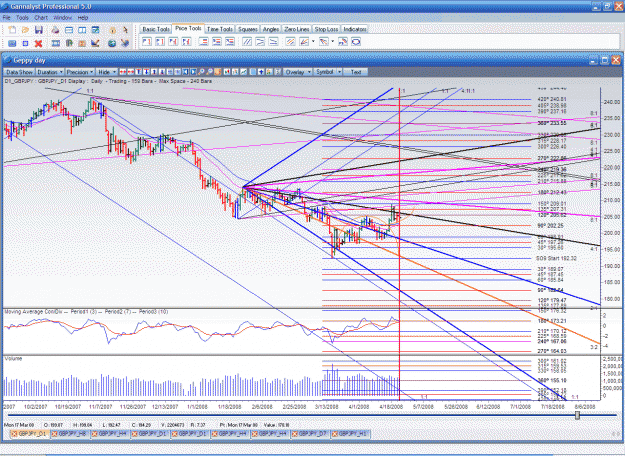Click the chart scroll slider thumb at bottom
The image size is (625, 456).
click(577, 415)
